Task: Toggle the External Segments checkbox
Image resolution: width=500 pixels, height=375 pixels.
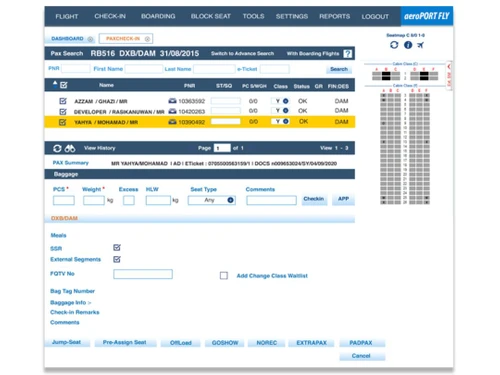Action: coord(117,259)
